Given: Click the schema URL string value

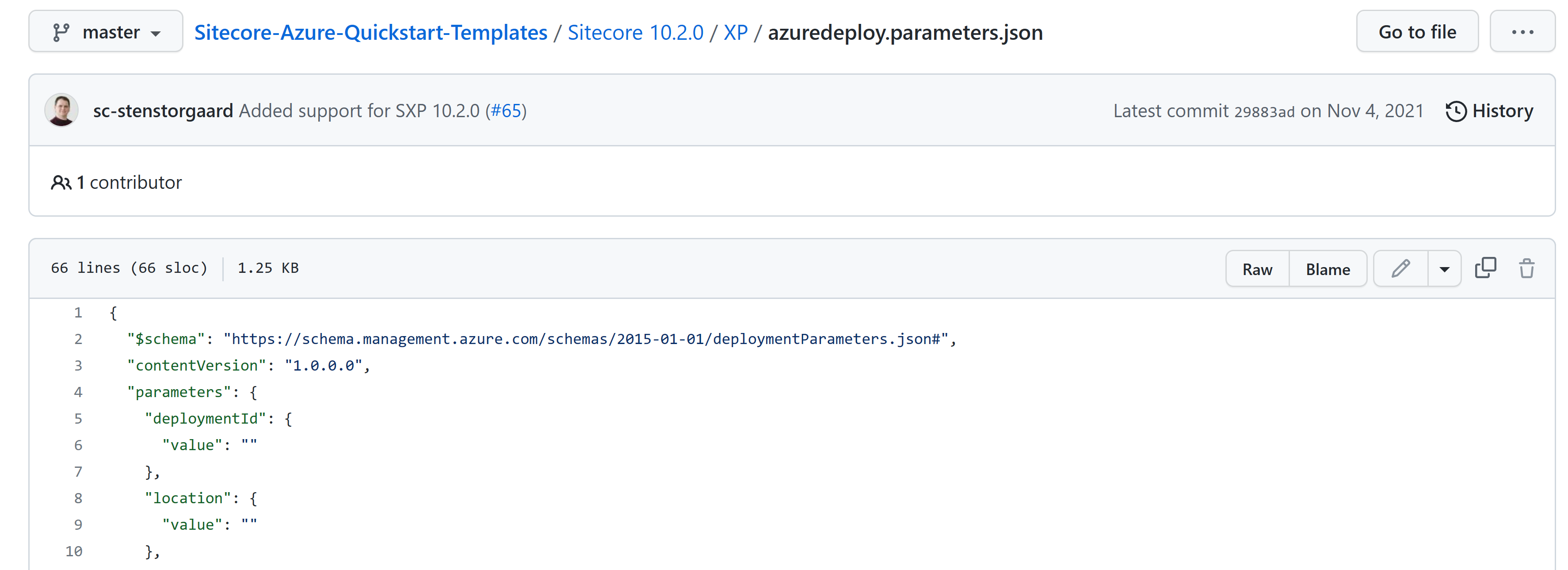Looking at the screenshot, I should (586, 339).
